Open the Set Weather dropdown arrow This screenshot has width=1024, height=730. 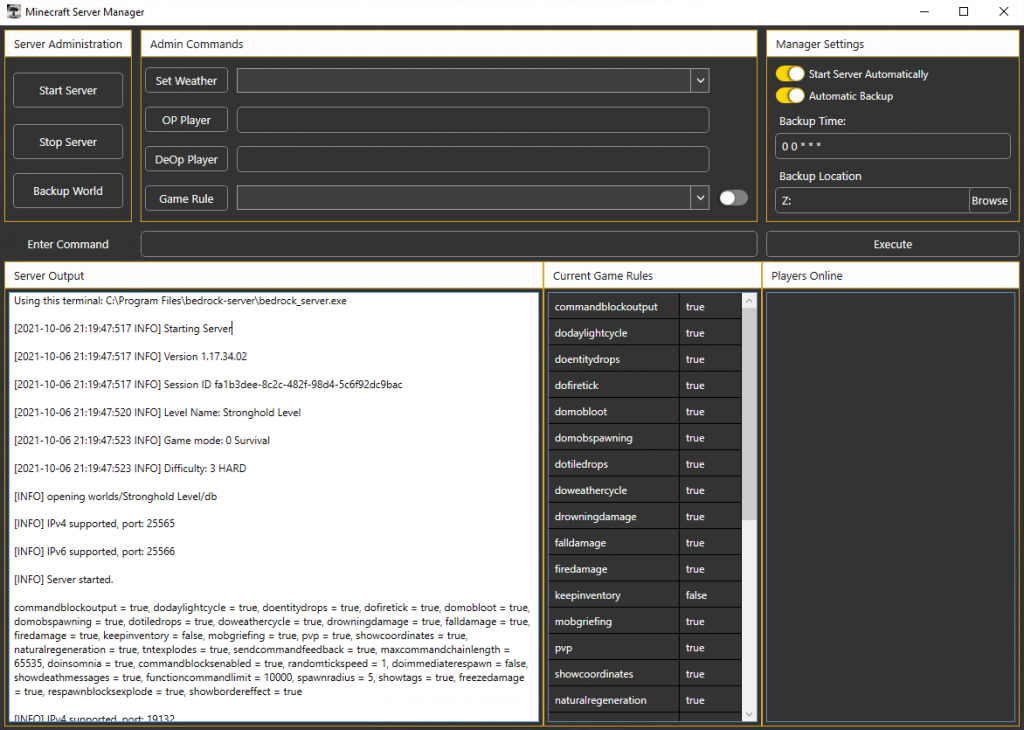[x=700, y=81]
